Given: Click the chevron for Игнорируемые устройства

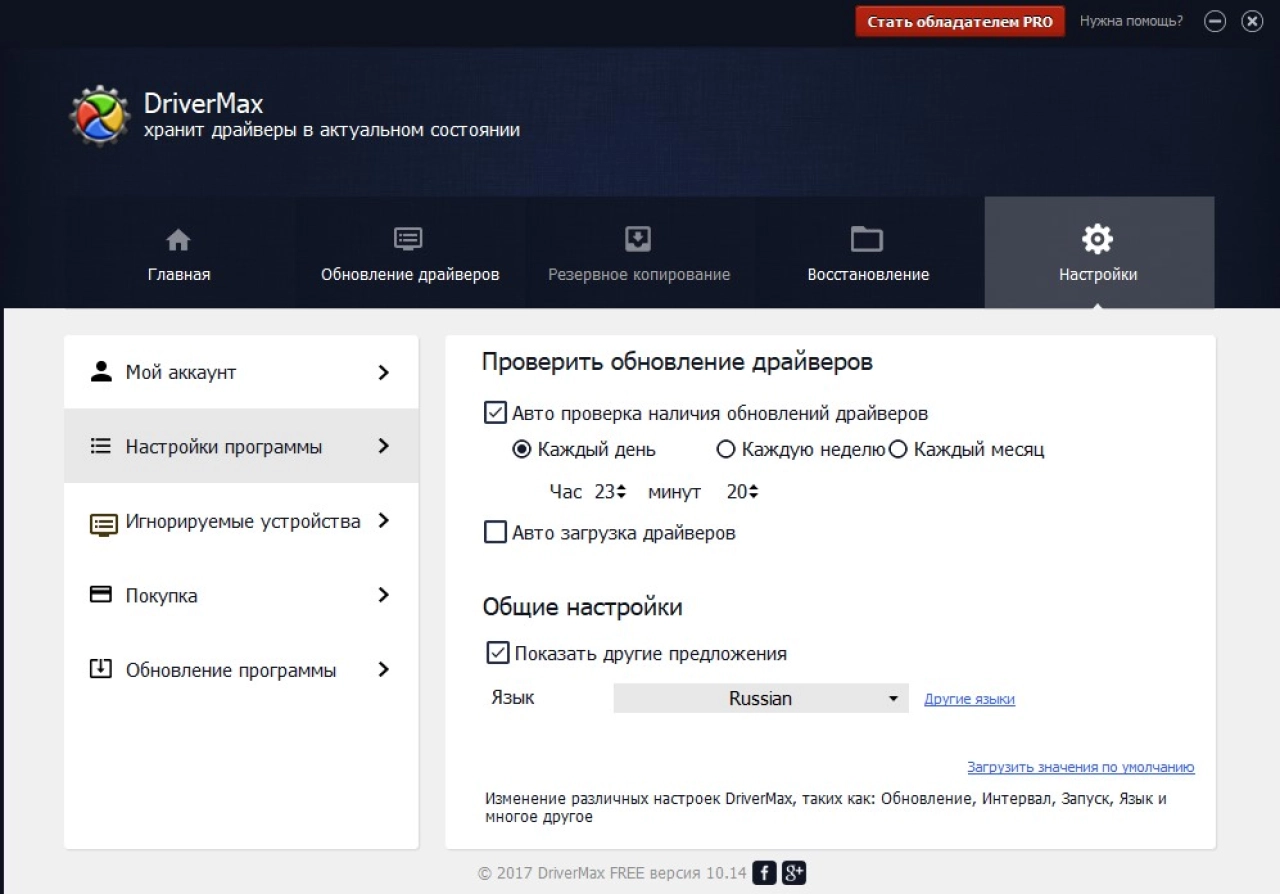Looking at the screenshot, I should click(383, 520).
